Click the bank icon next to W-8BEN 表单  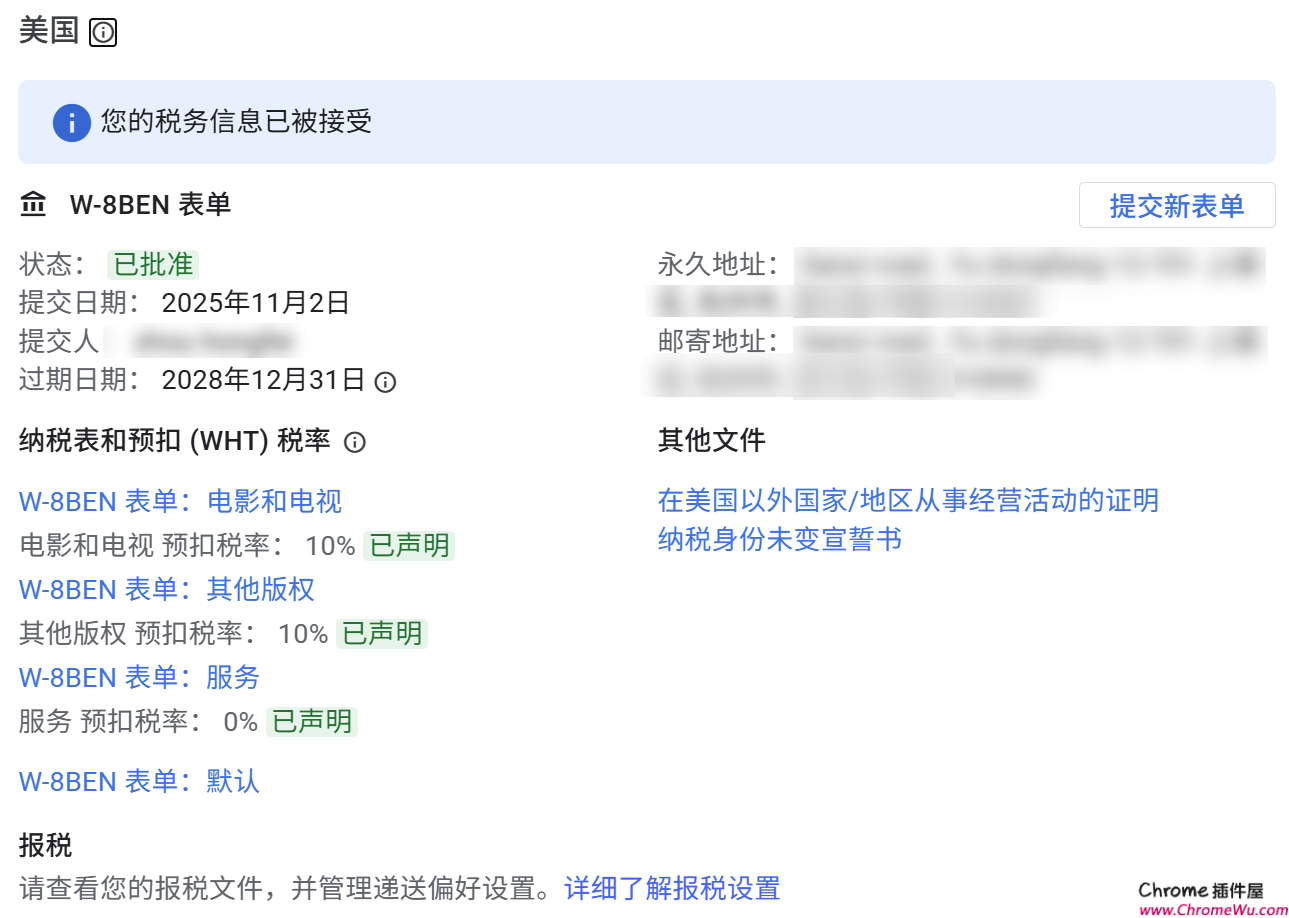coord(33,203)
